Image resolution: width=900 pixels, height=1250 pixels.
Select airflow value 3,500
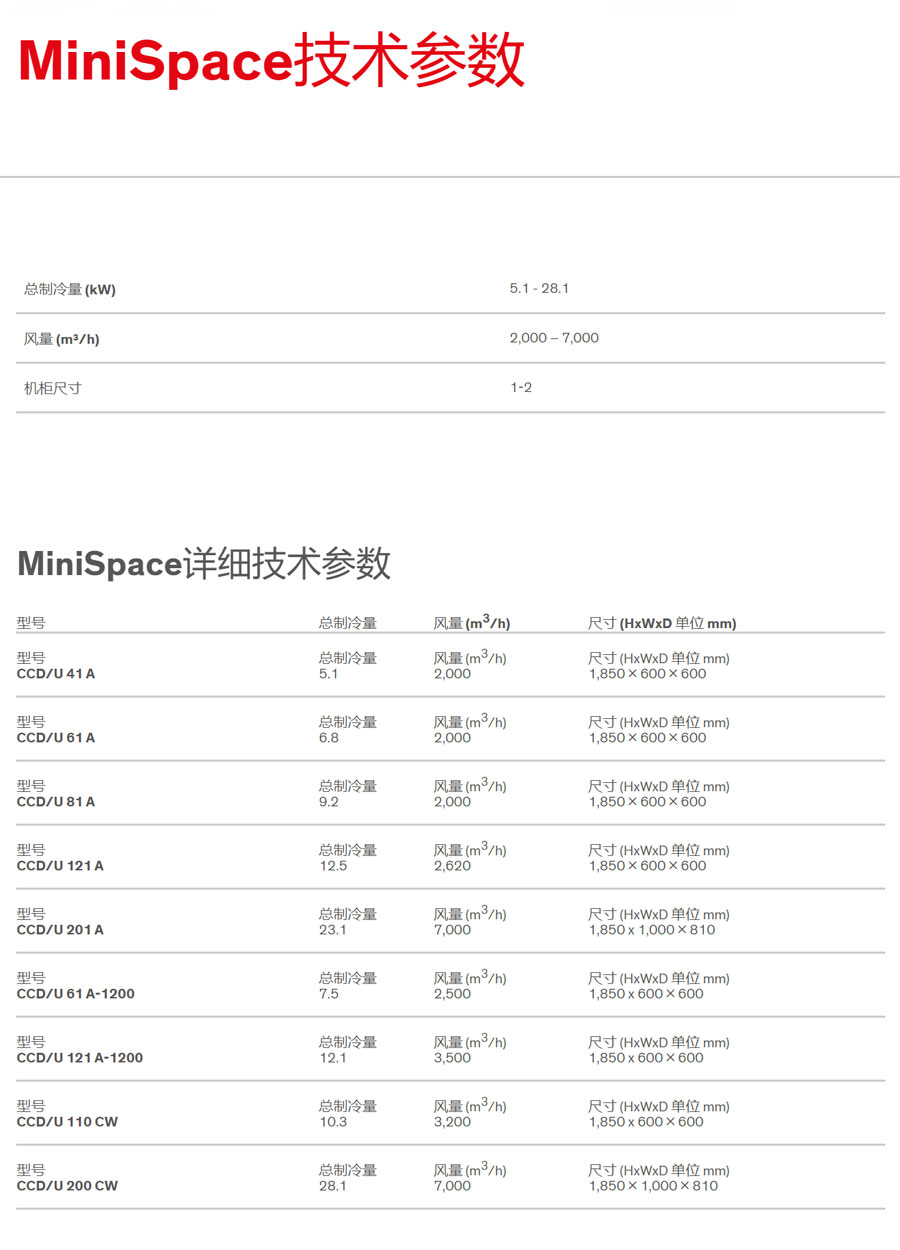tap(452, 1058)
